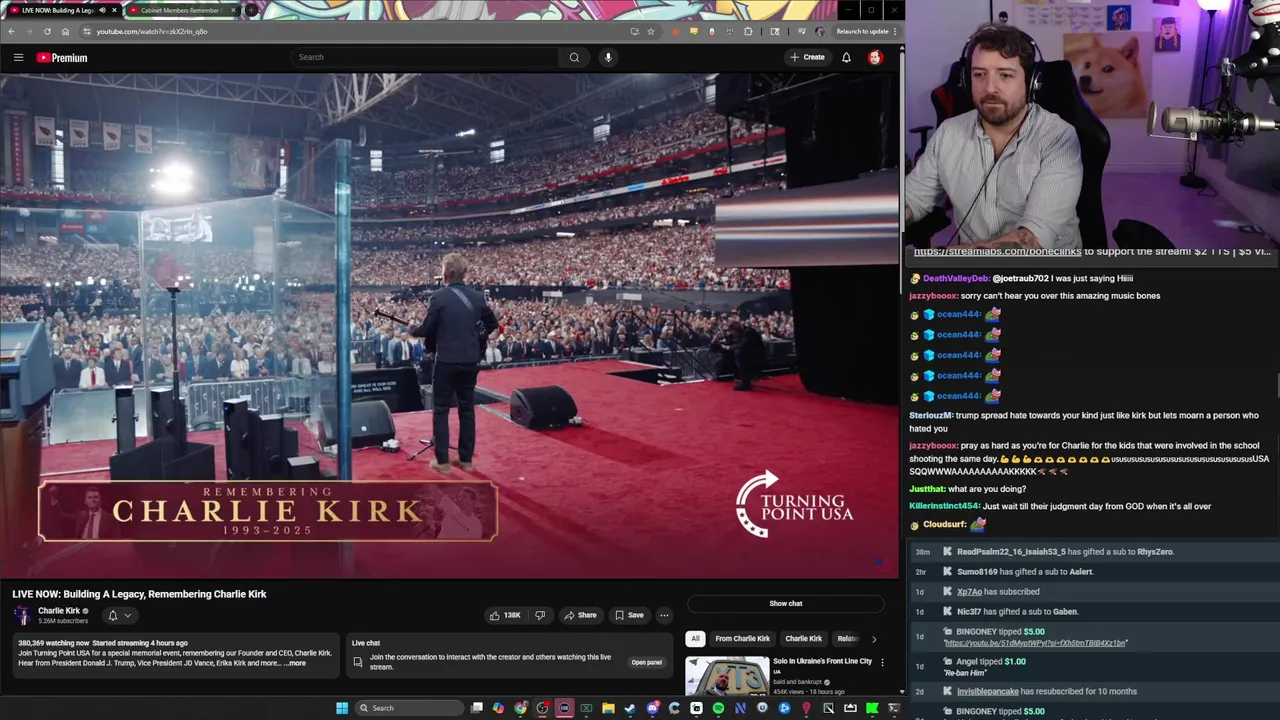Open the browser home page
The width and height of the screenshot is (1280, 720).
(65, 31)
